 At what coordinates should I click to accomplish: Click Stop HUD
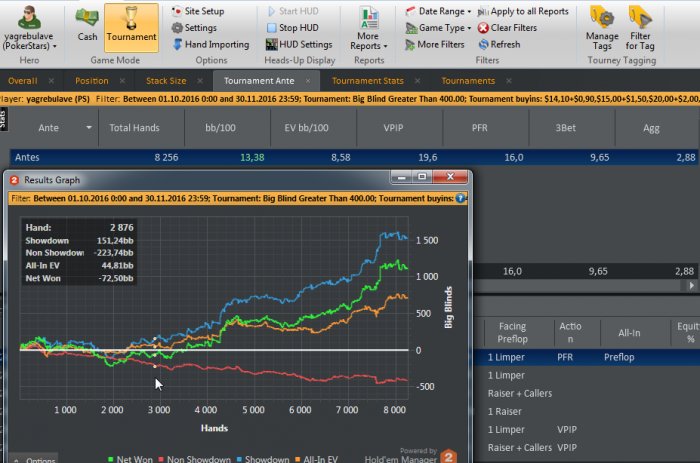tap(293, 28)
